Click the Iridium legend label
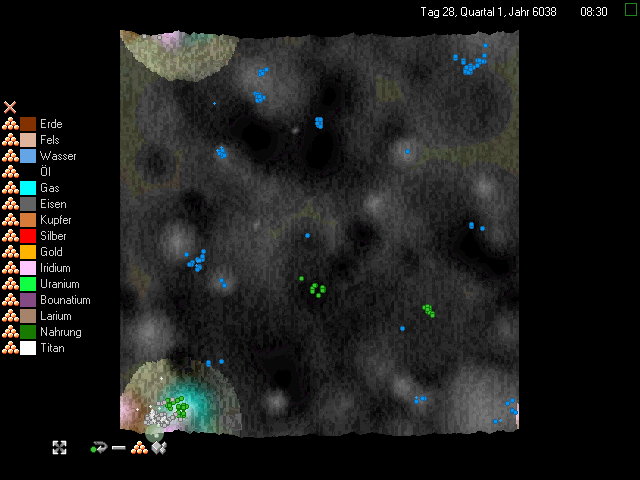The image size is (640, 480). click(x=57, y=268)
